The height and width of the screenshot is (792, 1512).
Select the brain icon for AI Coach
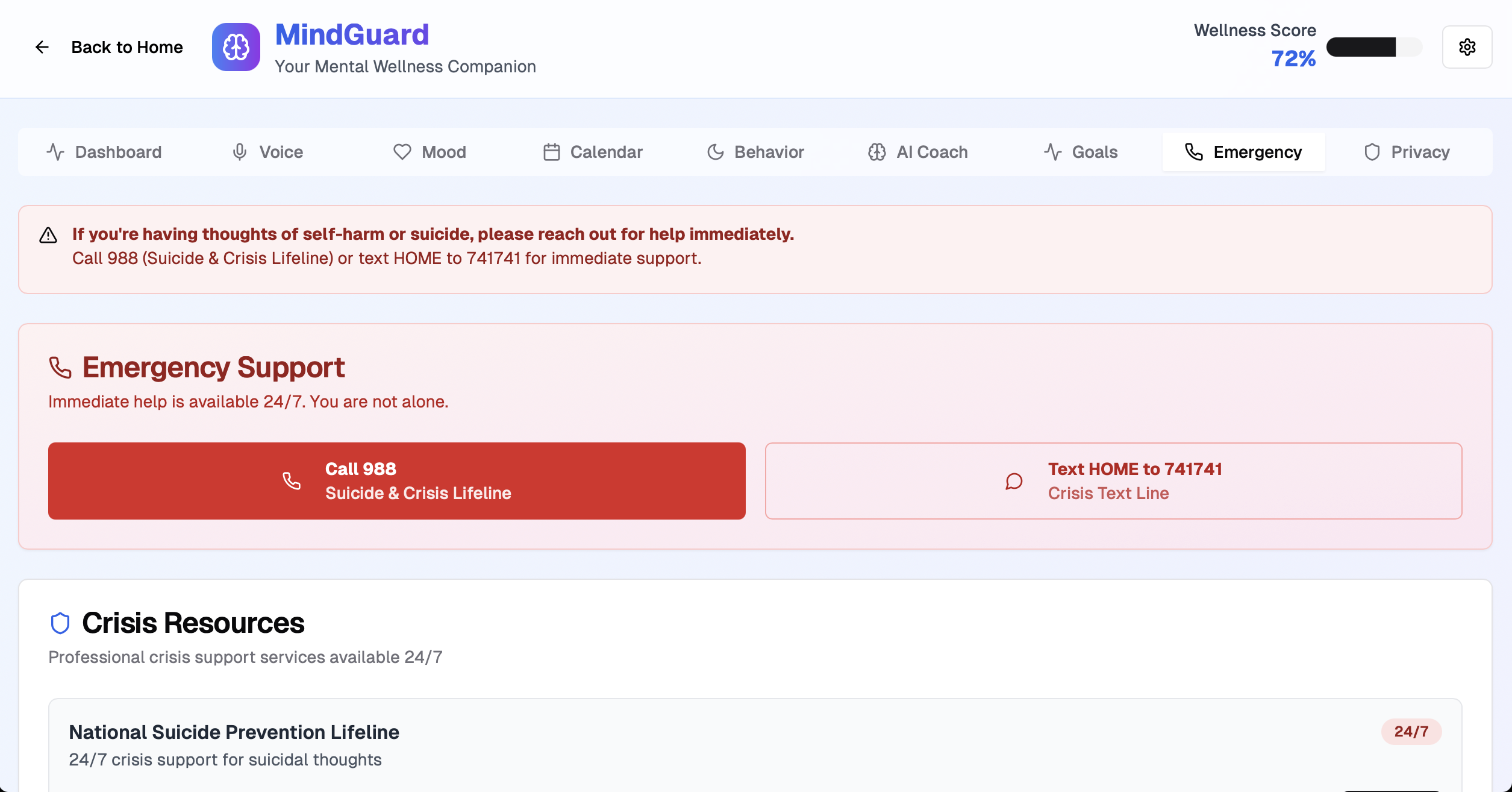[876, 152]
